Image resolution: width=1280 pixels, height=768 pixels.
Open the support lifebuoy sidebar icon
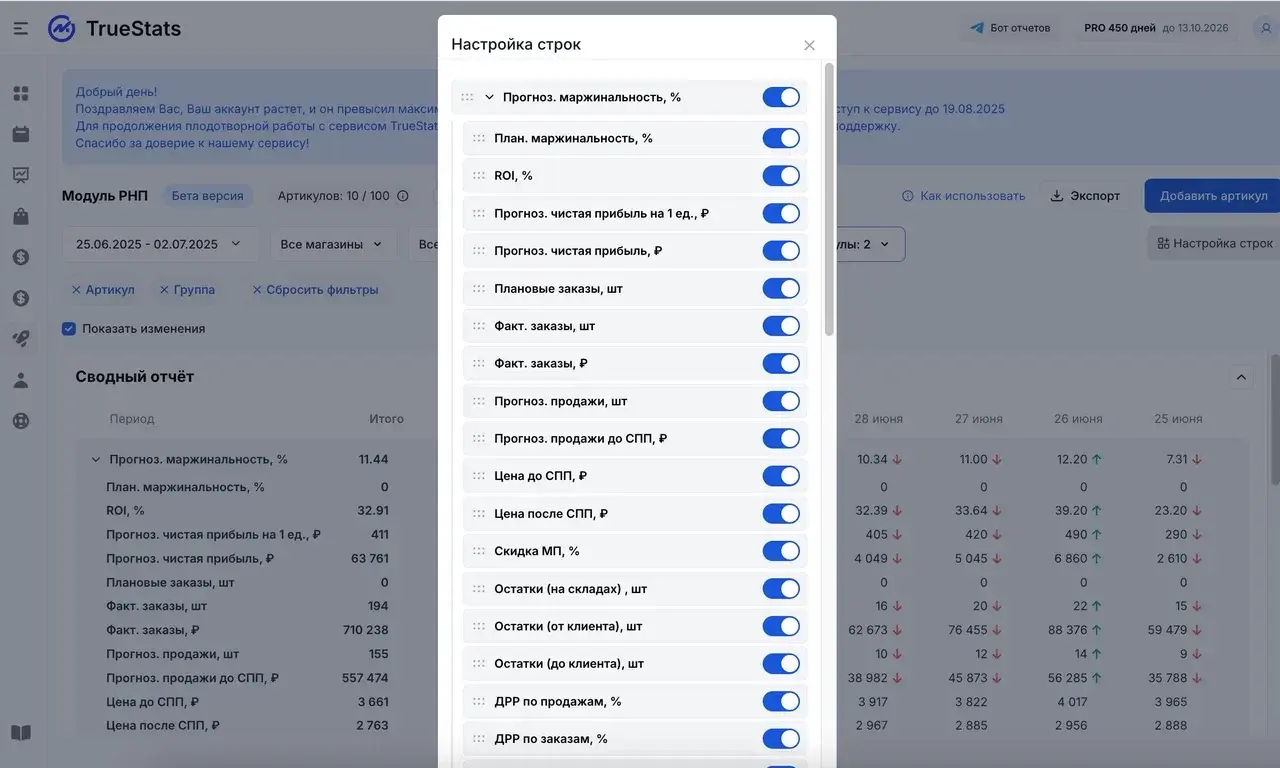point(21,421)
